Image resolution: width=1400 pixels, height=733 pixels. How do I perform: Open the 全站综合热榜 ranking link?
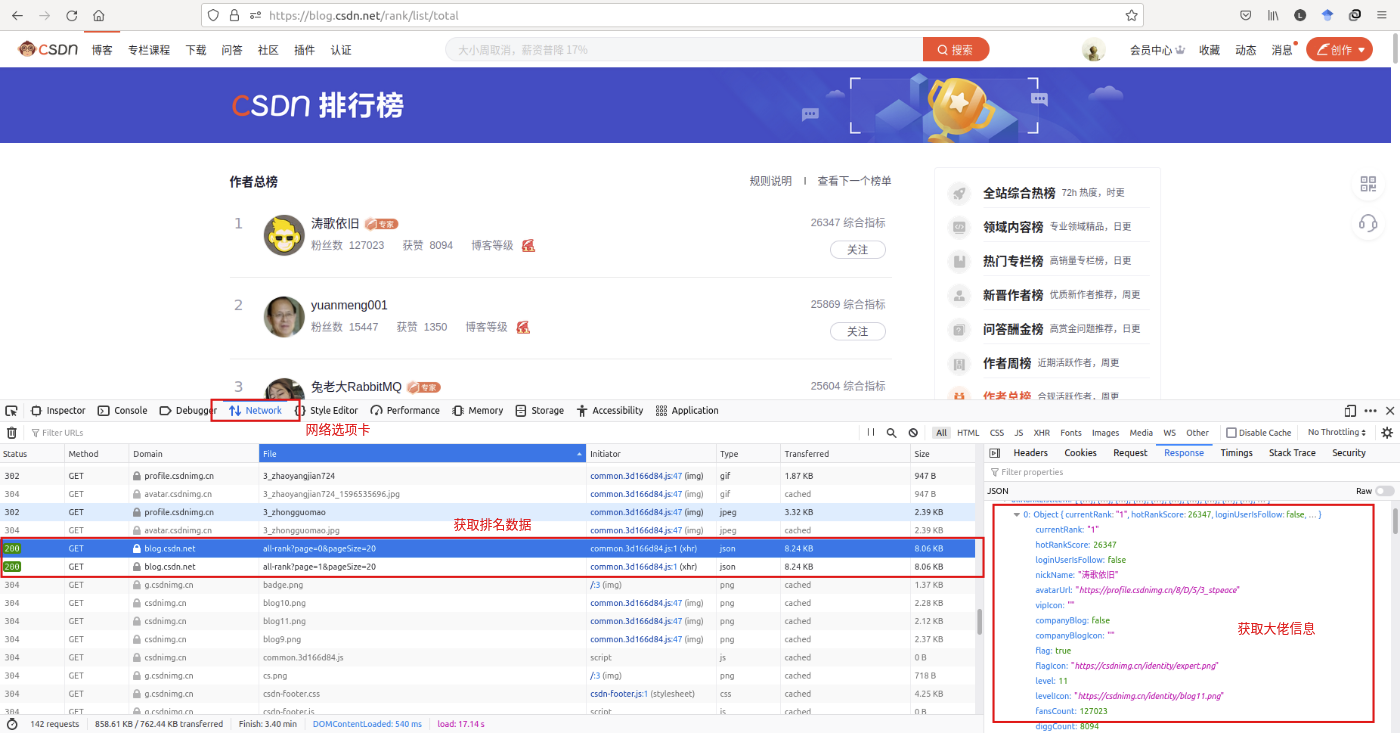1019,193
